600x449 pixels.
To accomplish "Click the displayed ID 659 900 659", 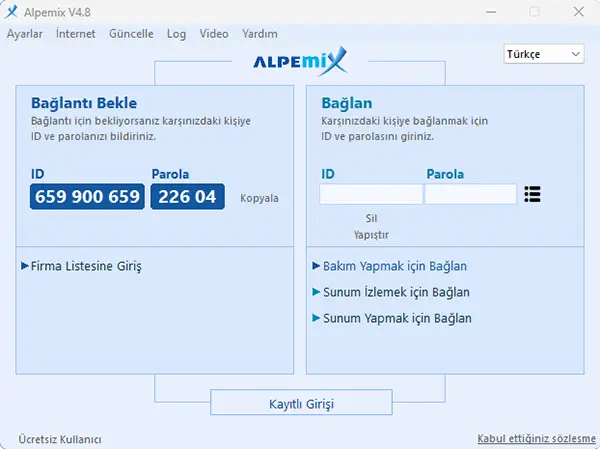I will pos(87,196).
